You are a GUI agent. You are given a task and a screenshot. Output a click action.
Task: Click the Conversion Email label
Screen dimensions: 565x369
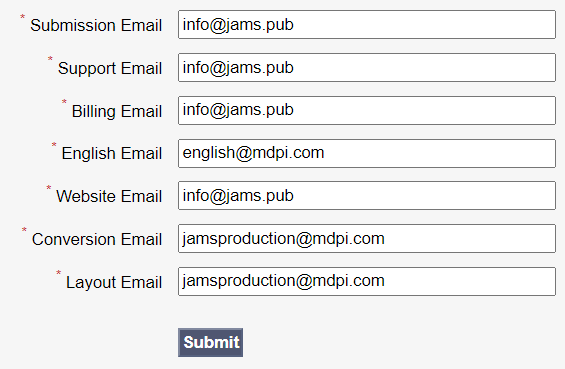(x=97, y=239)
